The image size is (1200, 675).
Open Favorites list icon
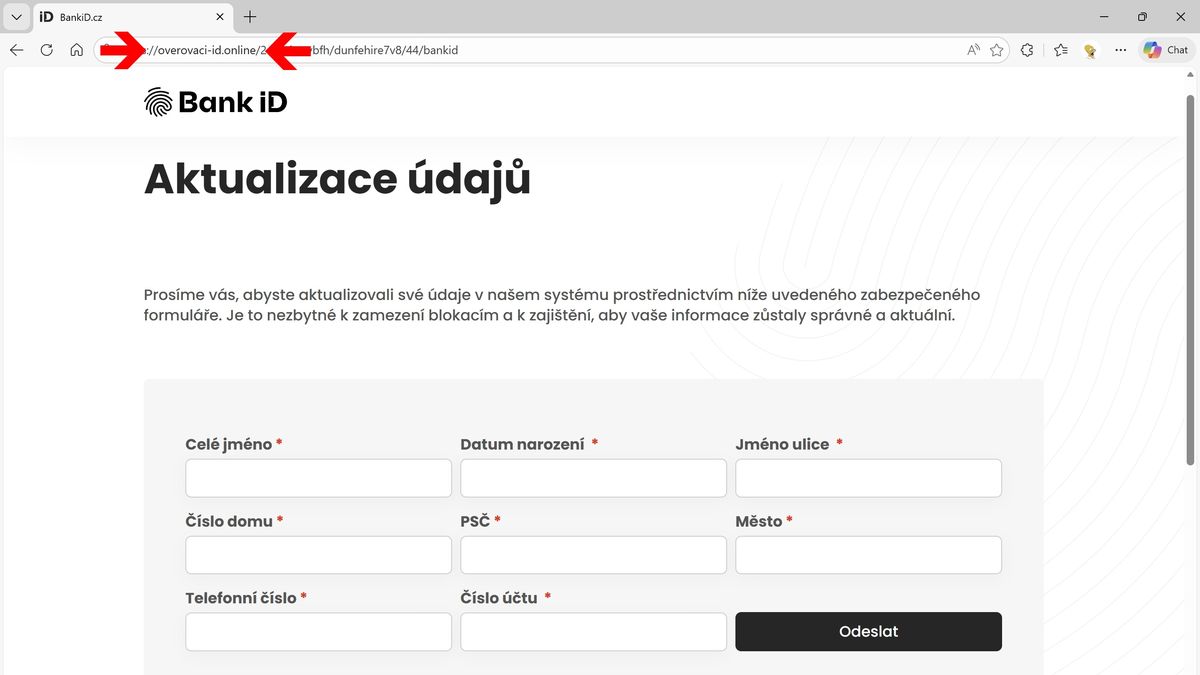[1061, 50]
